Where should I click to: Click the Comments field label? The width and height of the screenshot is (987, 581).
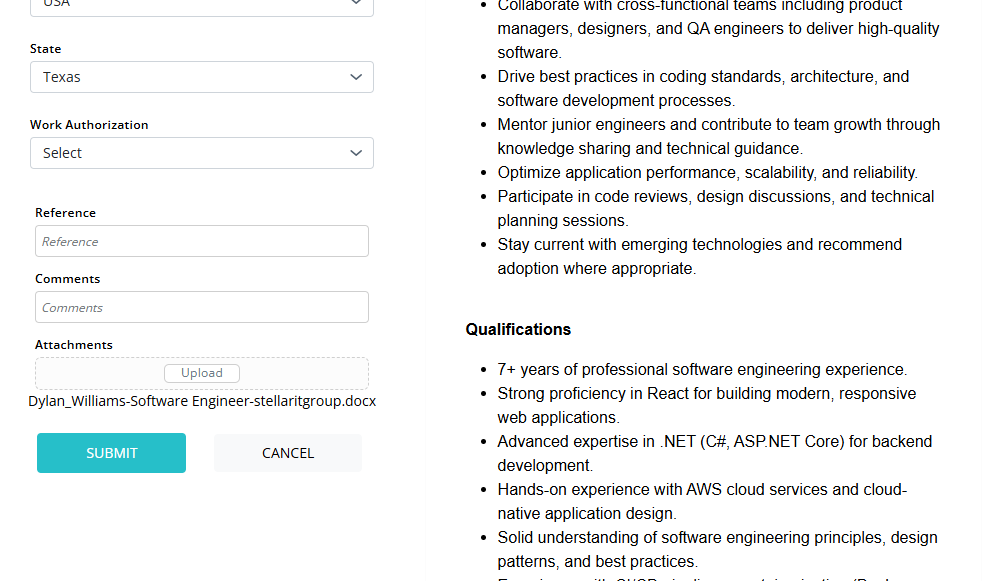tap(67, 279)
